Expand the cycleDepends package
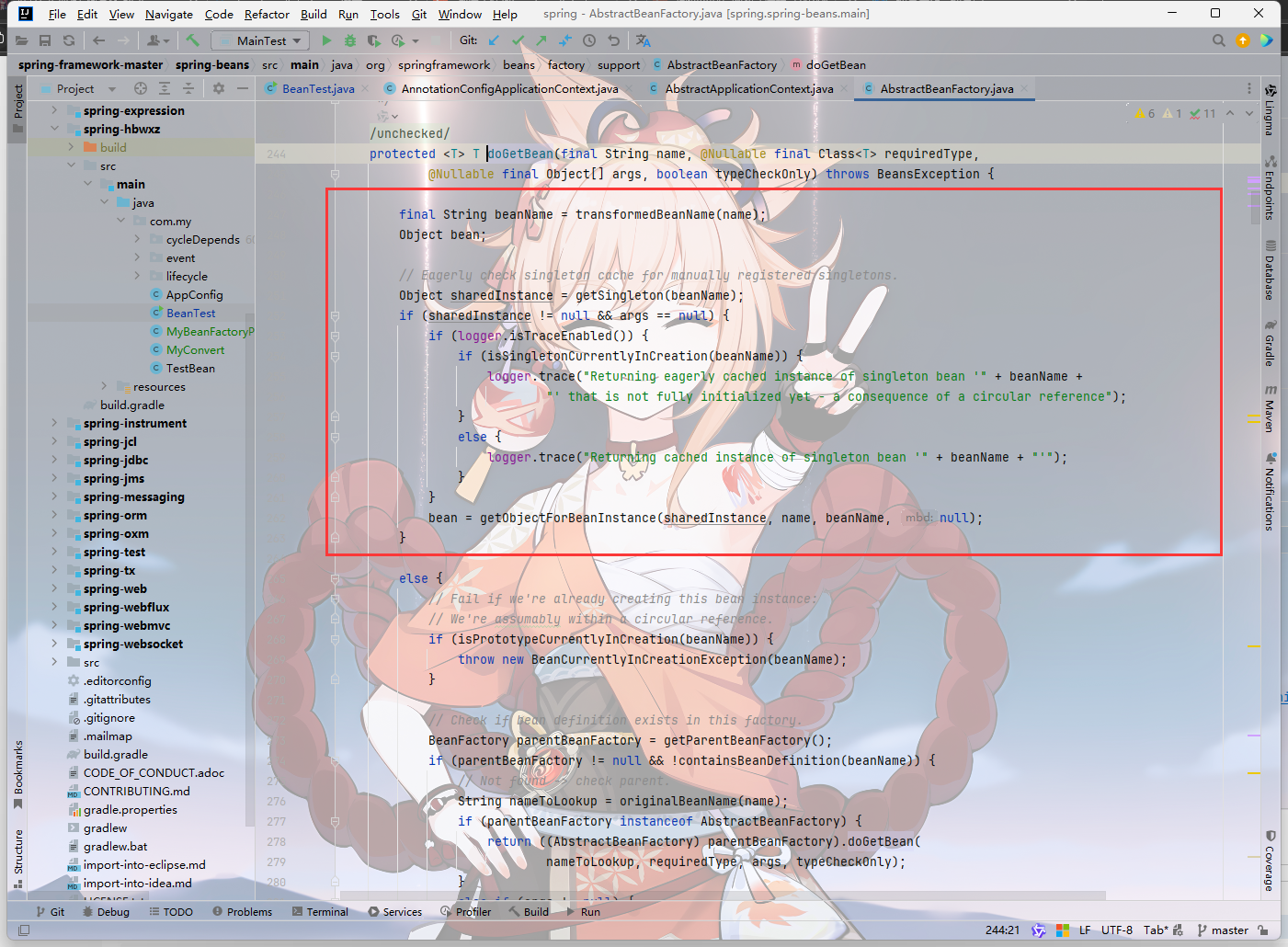 (x=137, y=239)
